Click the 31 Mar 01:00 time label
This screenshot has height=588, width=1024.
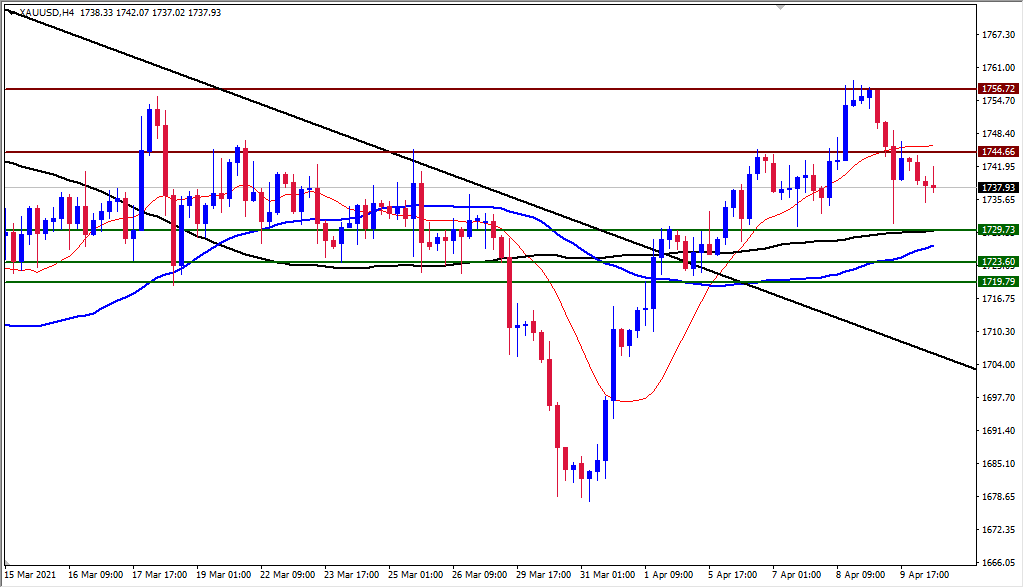(x=607, y=575)
